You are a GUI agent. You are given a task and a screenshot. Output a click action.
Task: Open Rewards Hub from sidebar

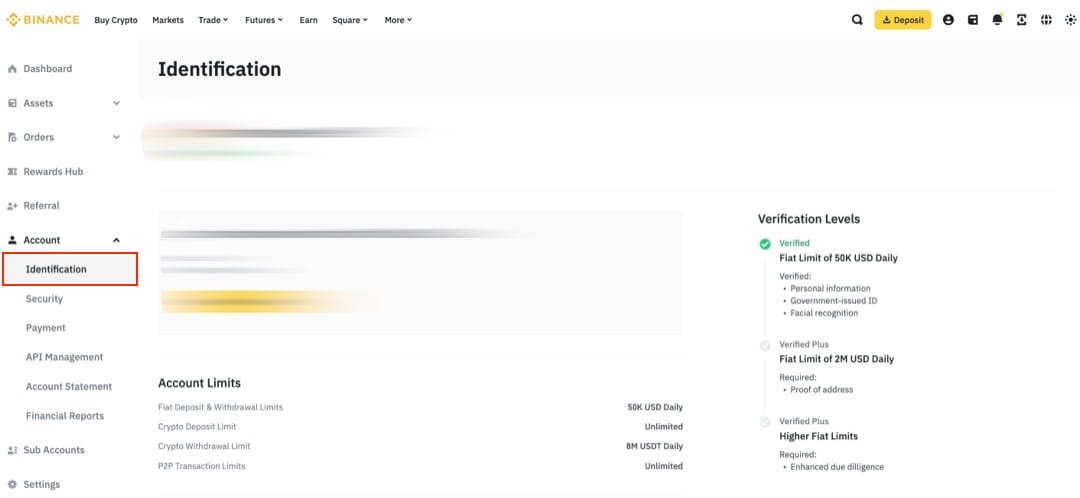[52, 172]
